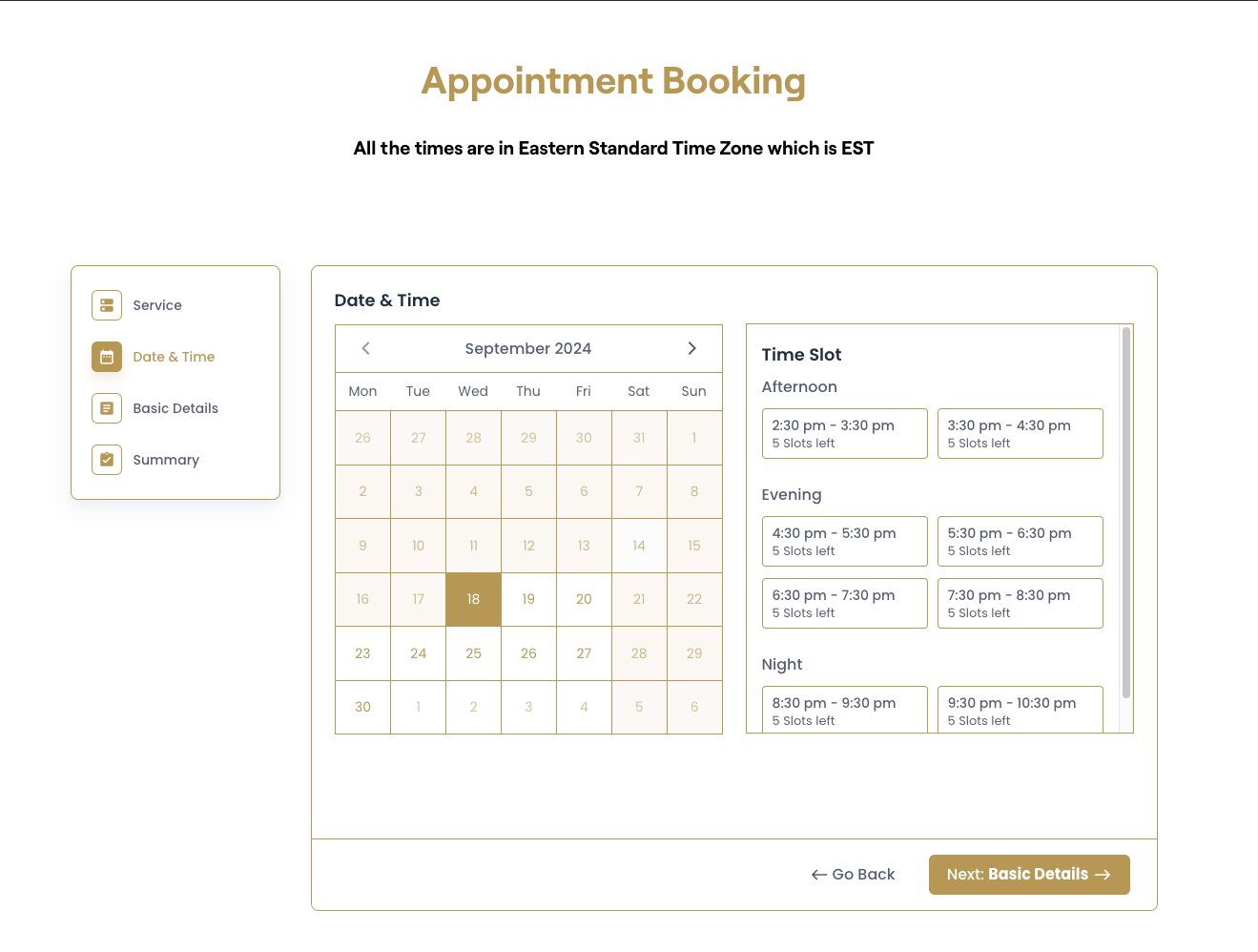
Task: Click the time slot list scrollbar
Action: (x=1126, y=513)
